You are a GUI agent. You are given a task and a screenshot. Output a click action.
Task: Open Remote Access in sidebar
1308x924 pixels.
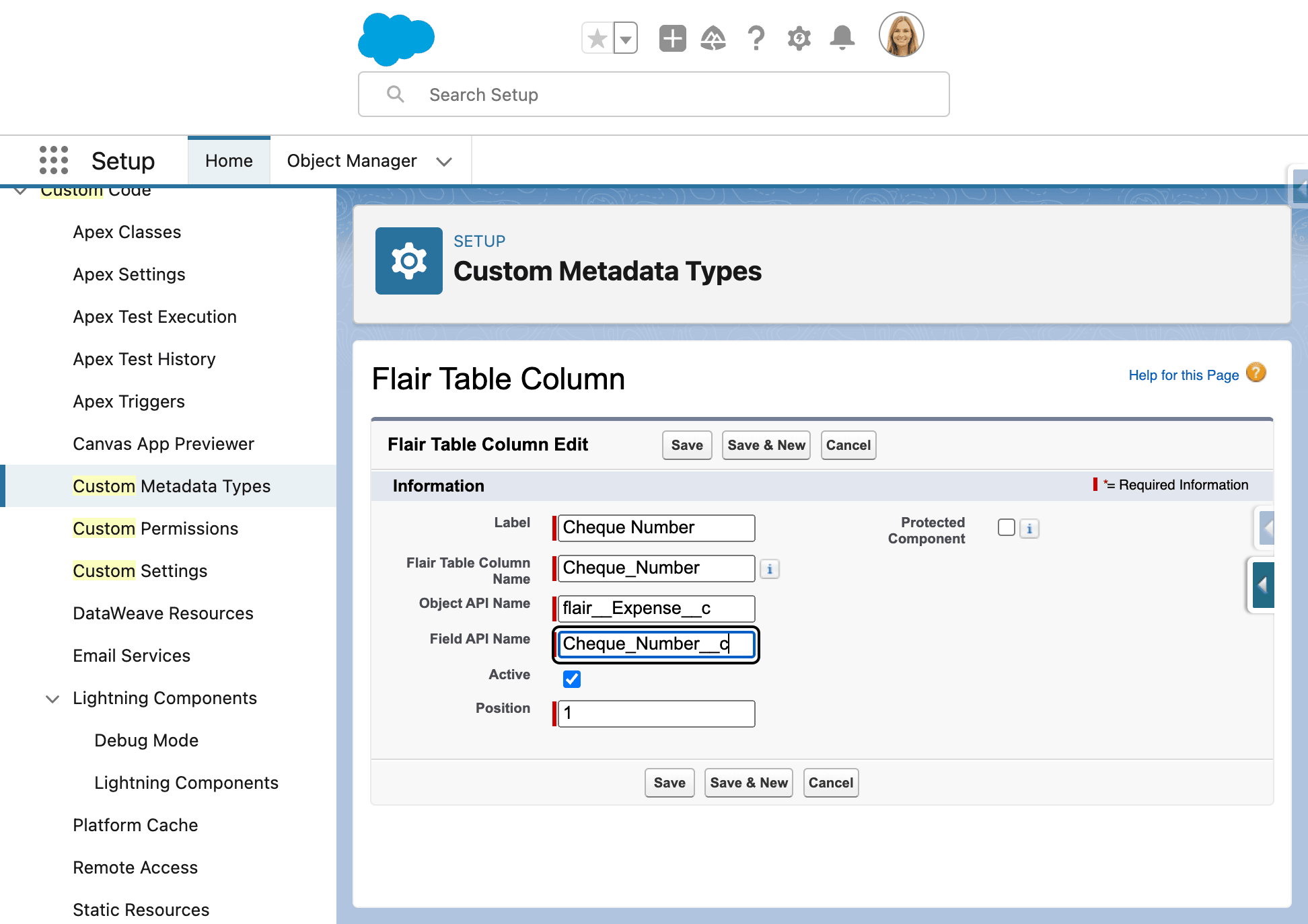click(135, 868)
